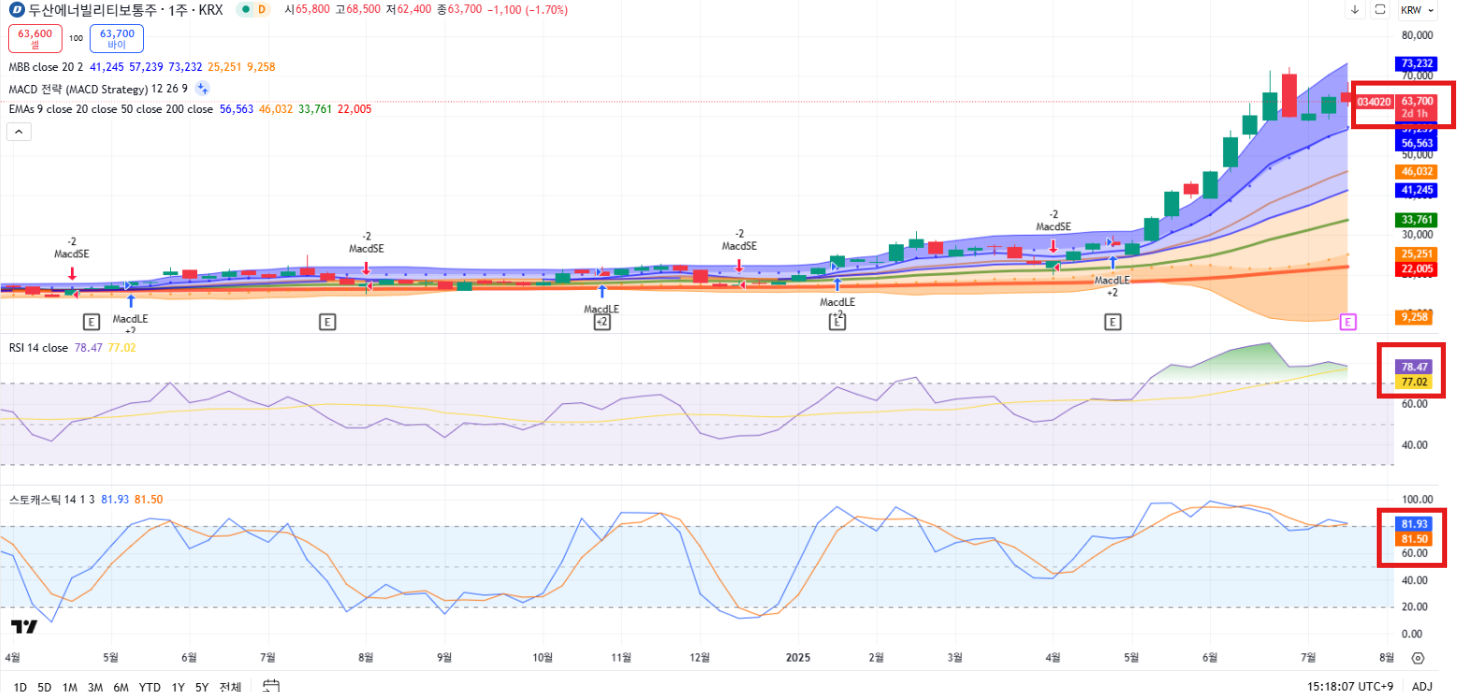
Task: Click the yellow 77.02 RSI scale label
Action: click(x=1413, y=382)
